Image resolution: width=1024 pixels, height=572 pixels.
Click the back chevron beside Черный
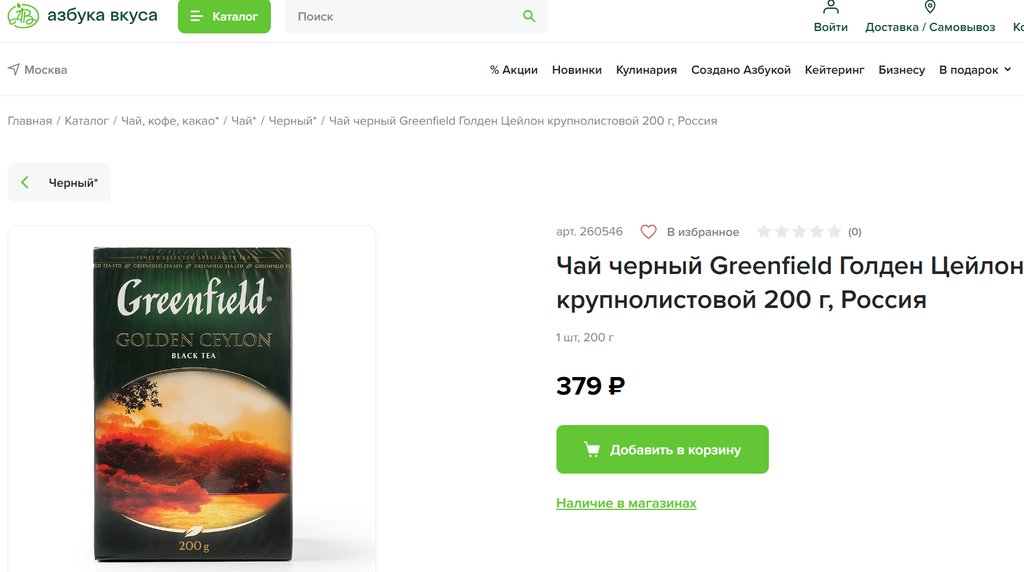[x=25, y=182]
